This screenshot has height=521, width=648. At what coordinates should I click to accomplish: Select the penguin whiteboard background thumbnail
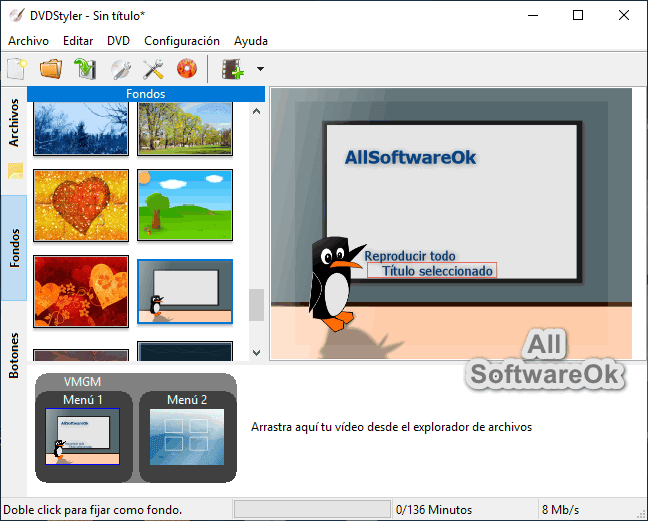[185, 292]
